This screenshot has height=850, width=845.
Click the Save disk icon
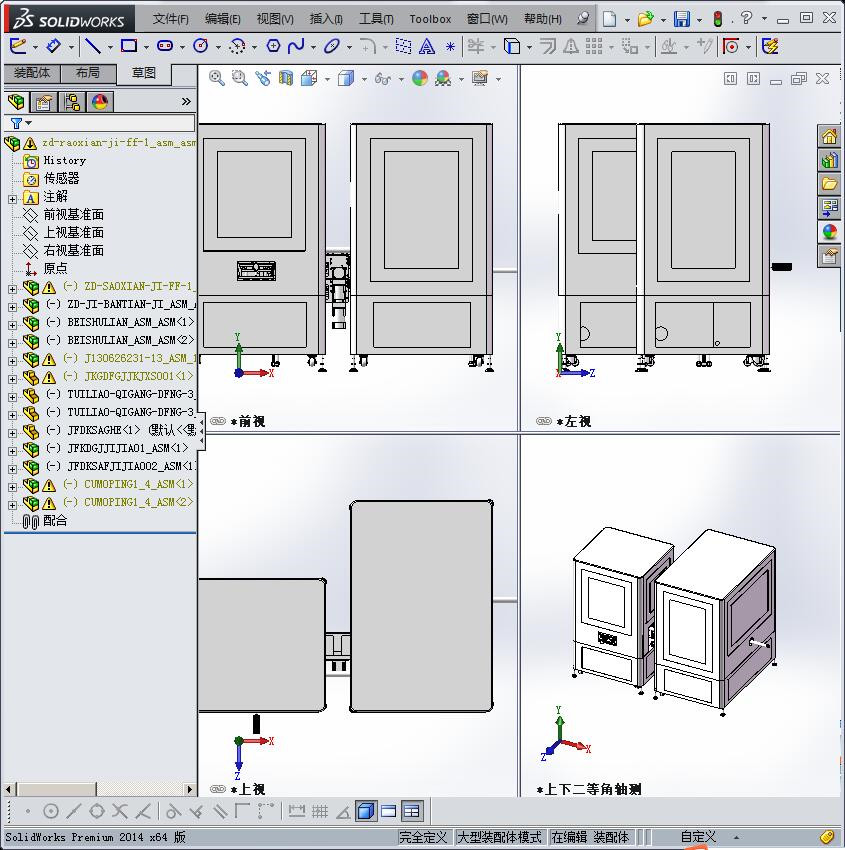pyautogui.click(x=682, y=19)
